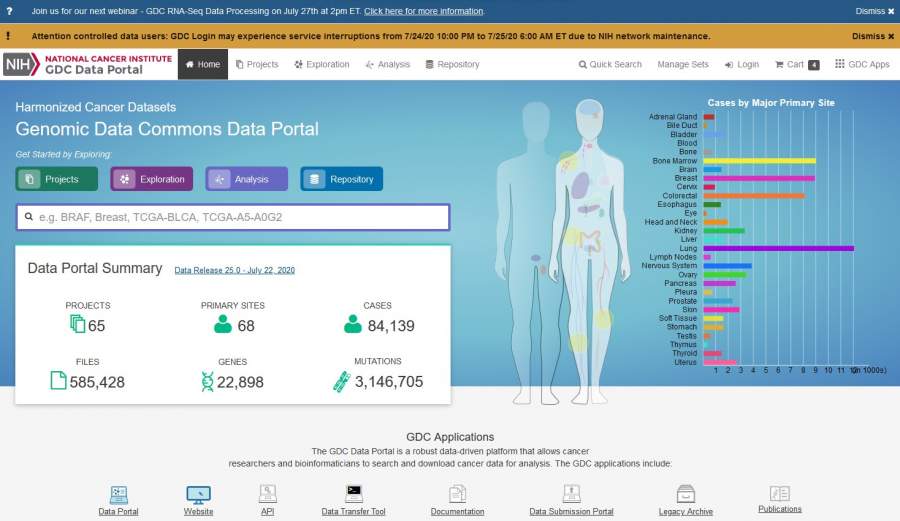Click the blue Repository button
The width and height of the screenshot is (900, 521).
[342, 179]
